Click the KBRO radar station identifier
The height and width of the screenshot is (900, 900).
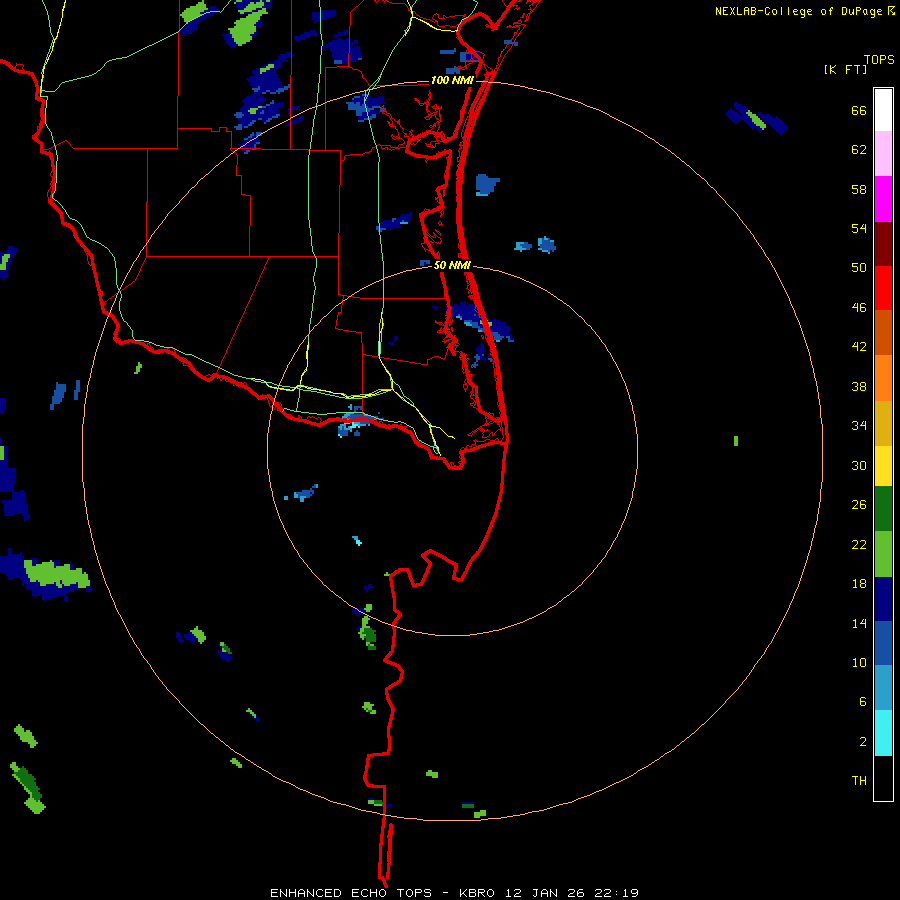479,893
